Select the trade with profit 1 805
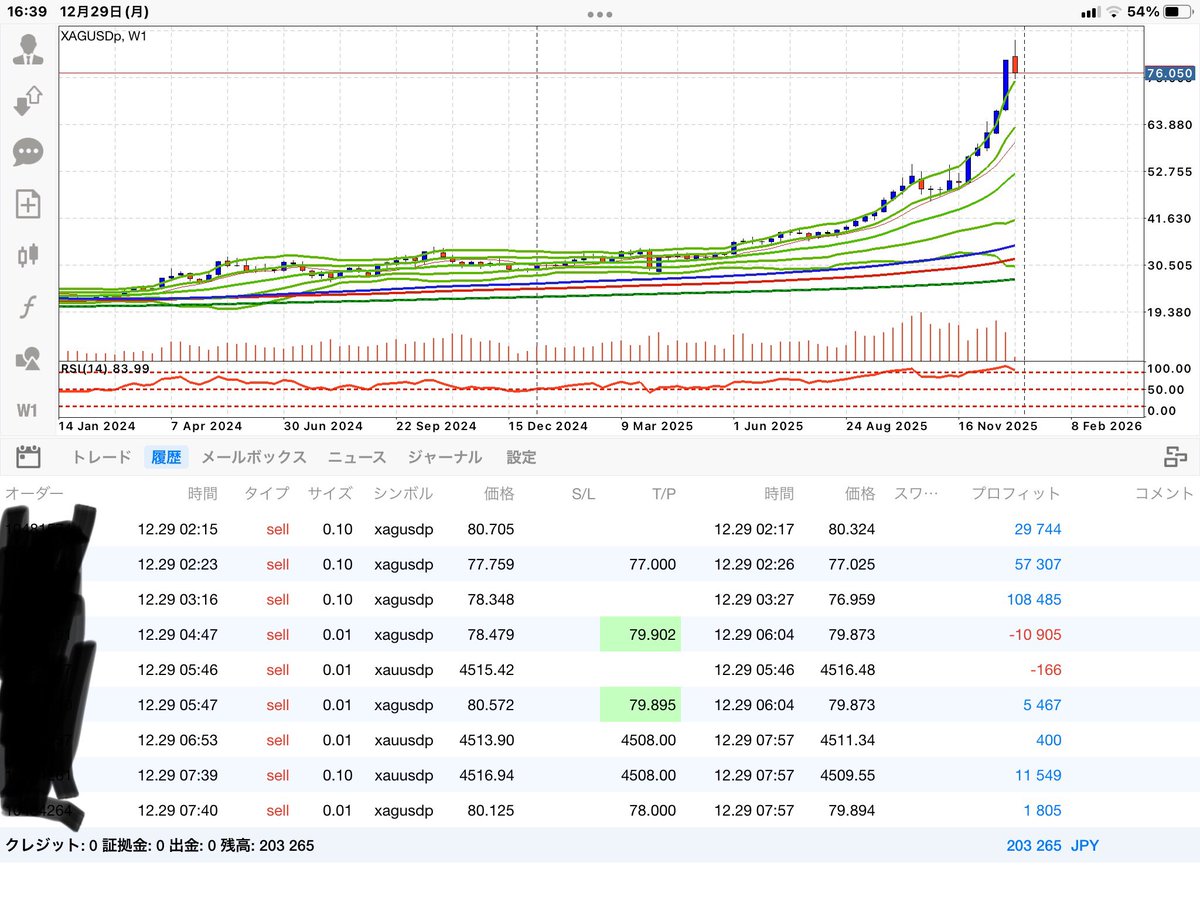1200x900 pixels. [600, 810]
